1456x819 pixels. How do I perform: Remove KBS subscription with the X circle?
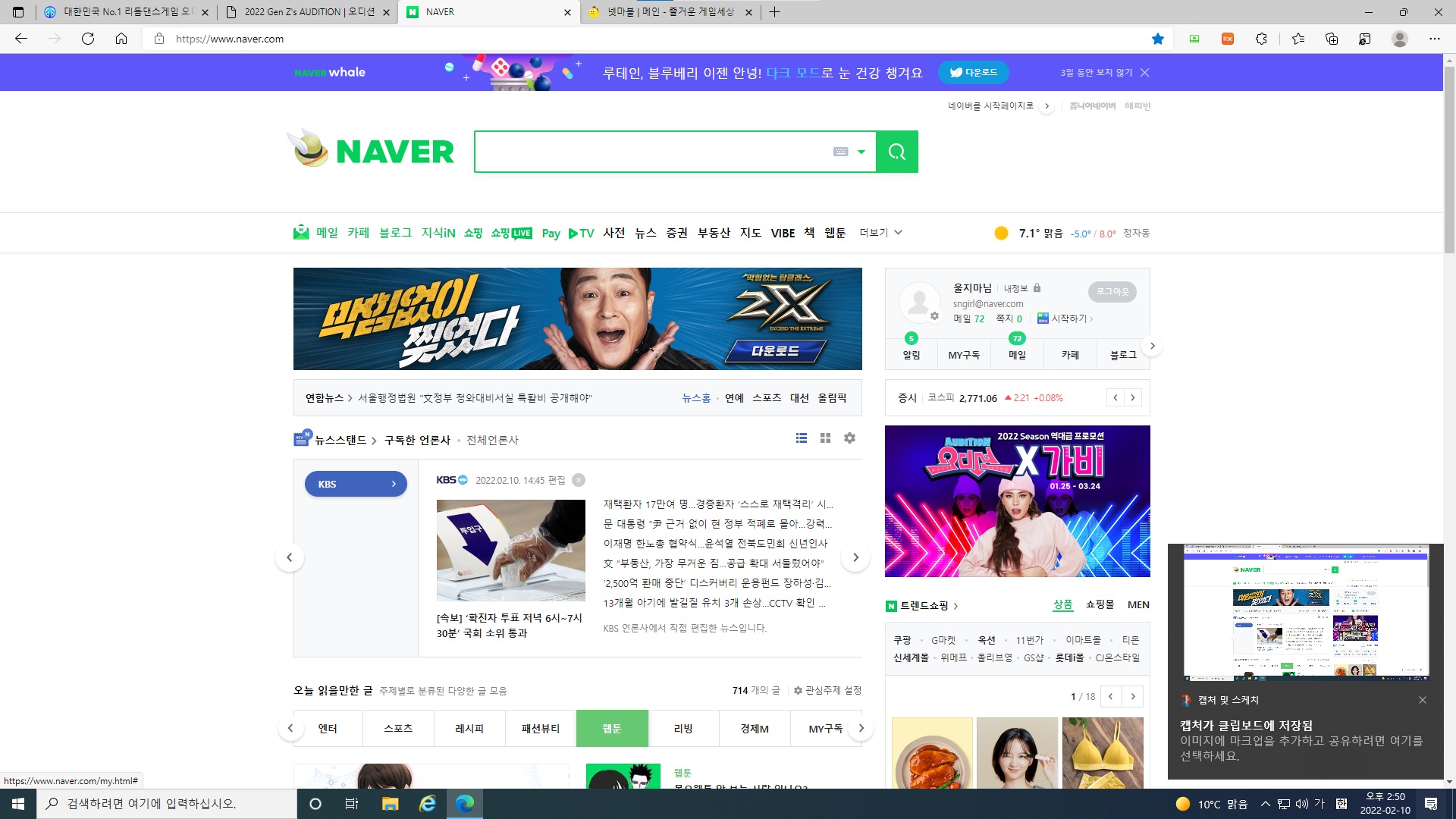[579, 480]
